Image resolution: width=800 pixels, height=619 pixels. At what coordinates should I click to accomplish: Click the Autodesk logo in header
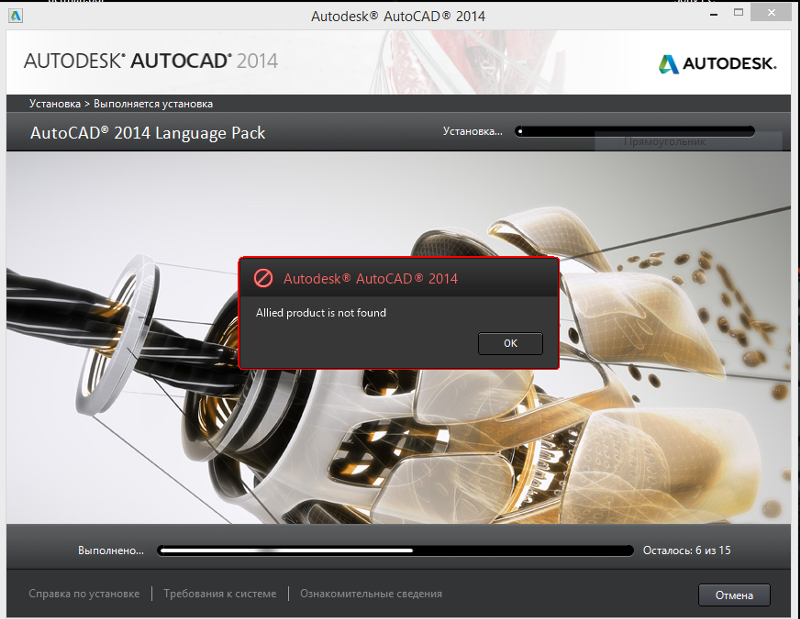[x=717, y=64]
